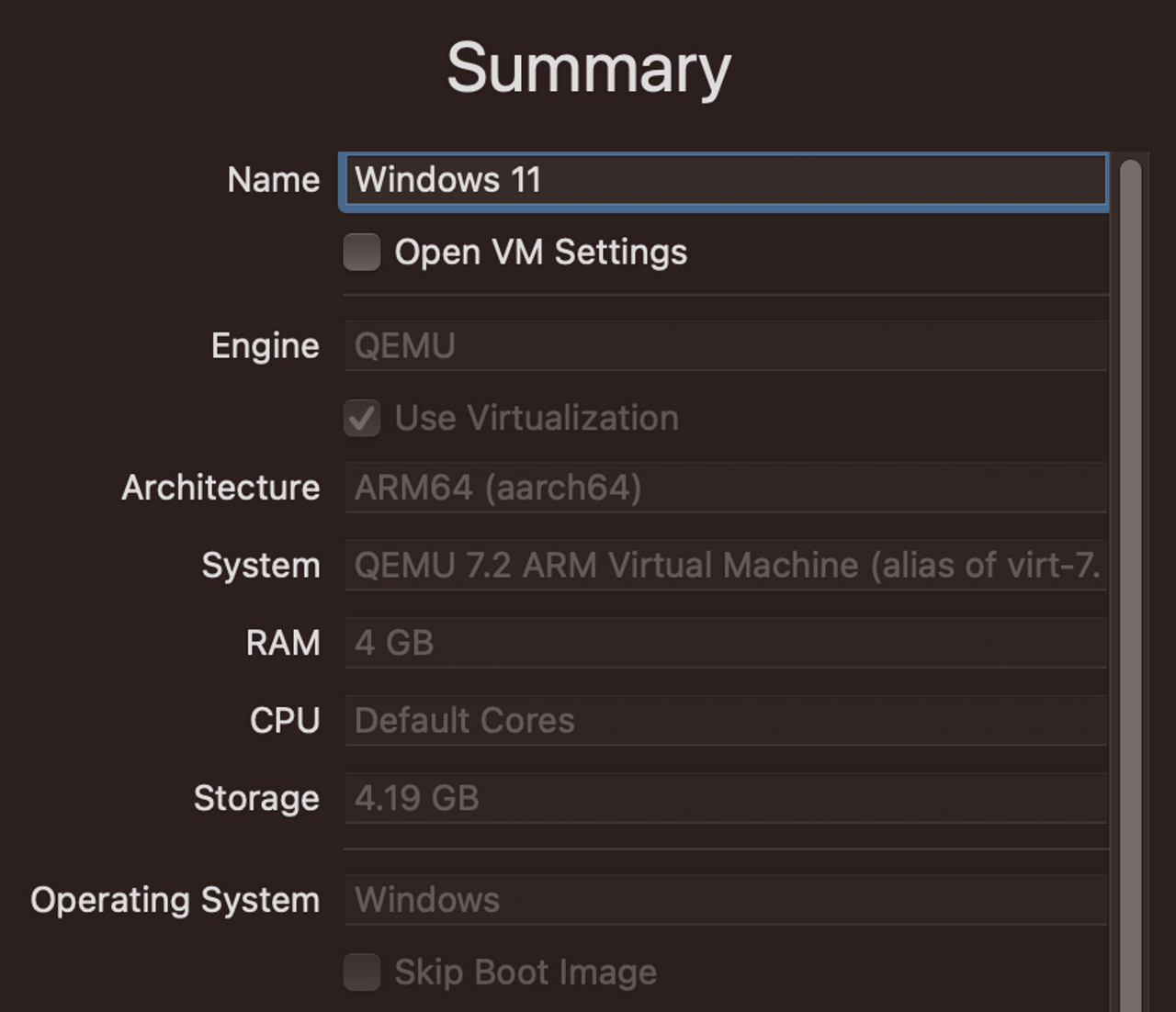The height and width of the screenshot is (1012, 1176).
Task: Click the Engine label
Action: [266, 346]
